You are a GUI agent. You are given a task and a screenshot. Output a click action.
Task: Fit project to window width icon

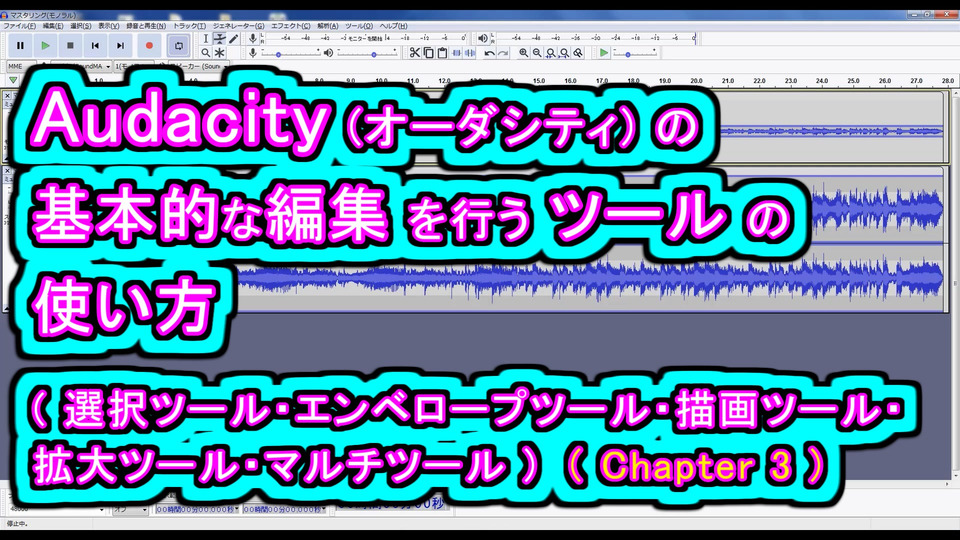point(564,53)
